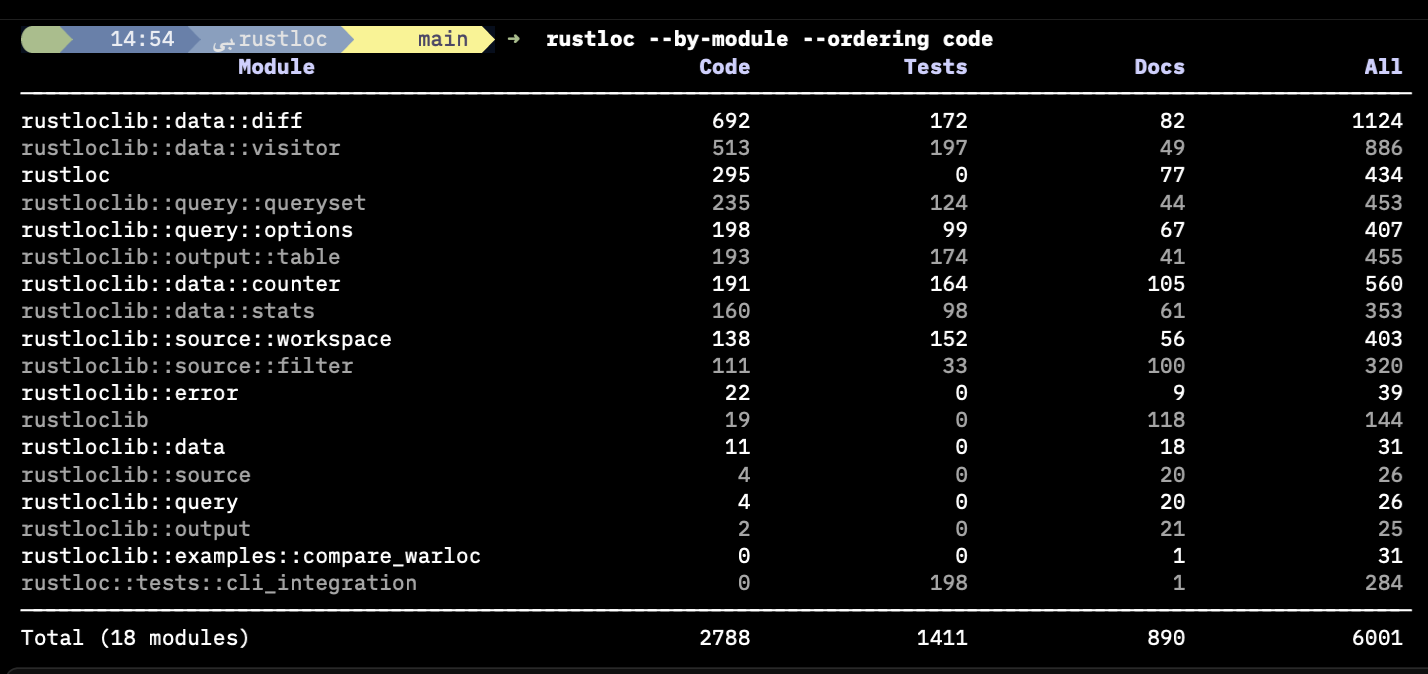Screen dimensions: 1428x674
Task: Click docs value 118 in rustloclib row
Action: click(1166, 420)
